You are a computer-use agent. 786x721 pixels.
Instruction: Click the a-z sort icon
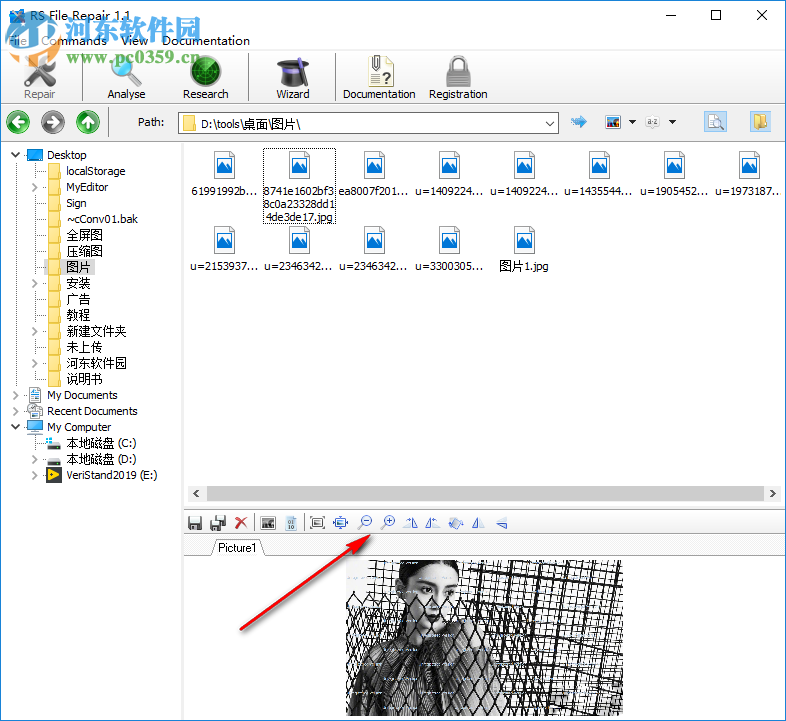click(652, 122)
